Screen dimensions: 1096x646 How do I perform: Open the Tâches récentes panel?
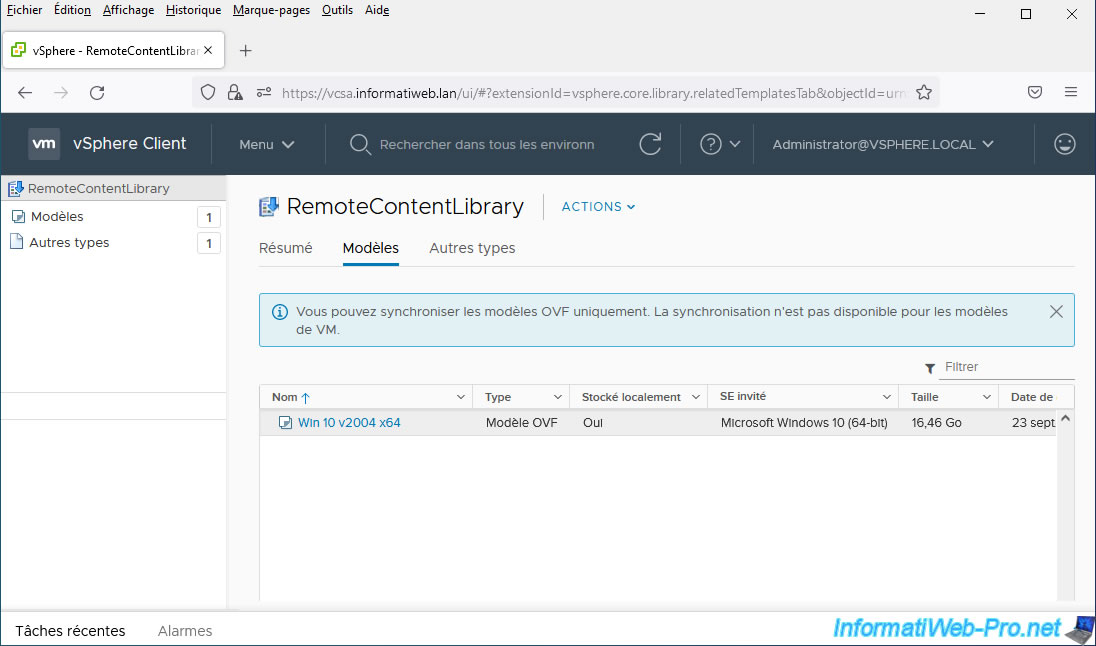[70, 631]
